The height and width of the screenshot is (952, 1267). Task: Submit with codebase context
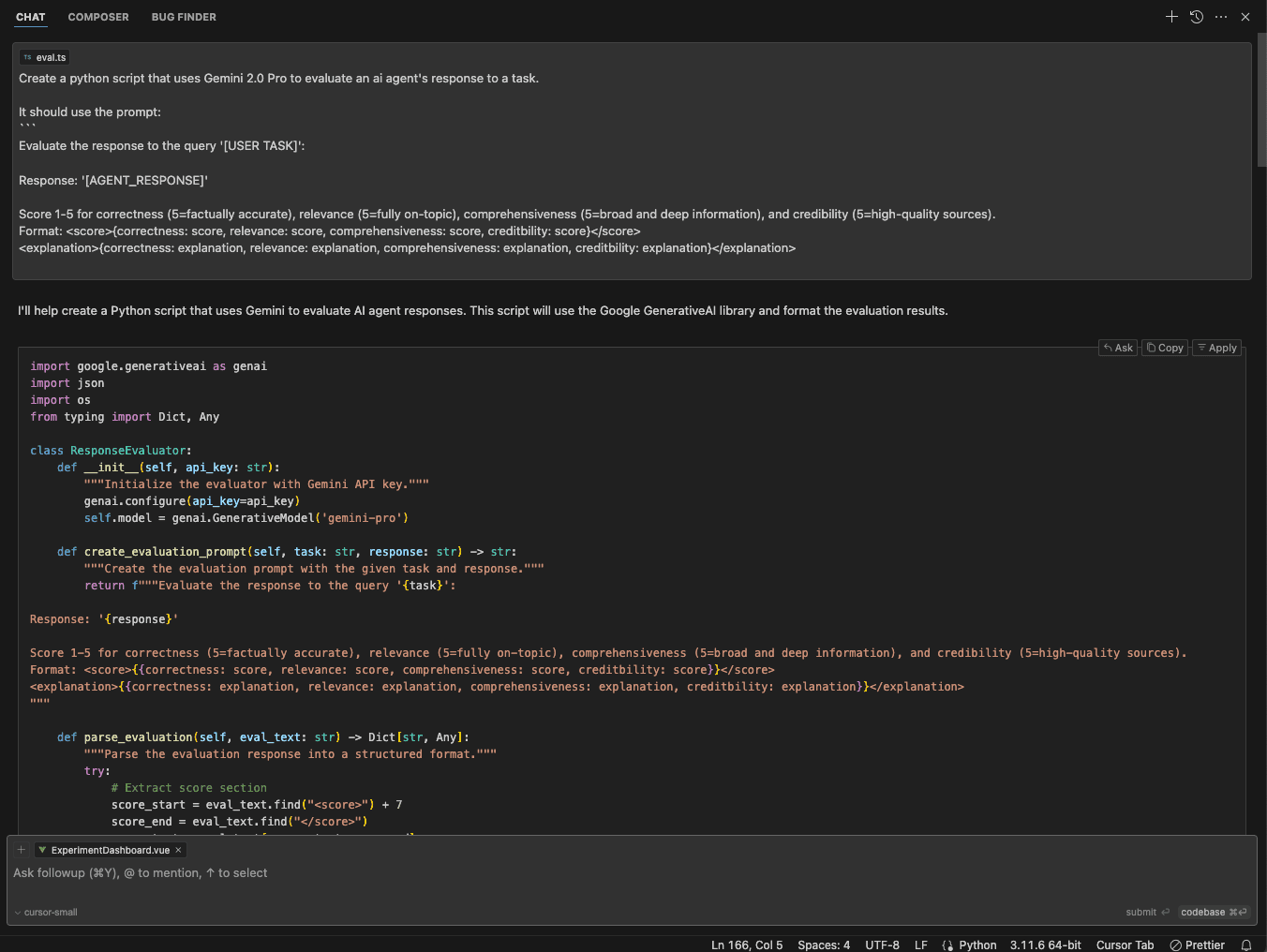pos(1214,913)
